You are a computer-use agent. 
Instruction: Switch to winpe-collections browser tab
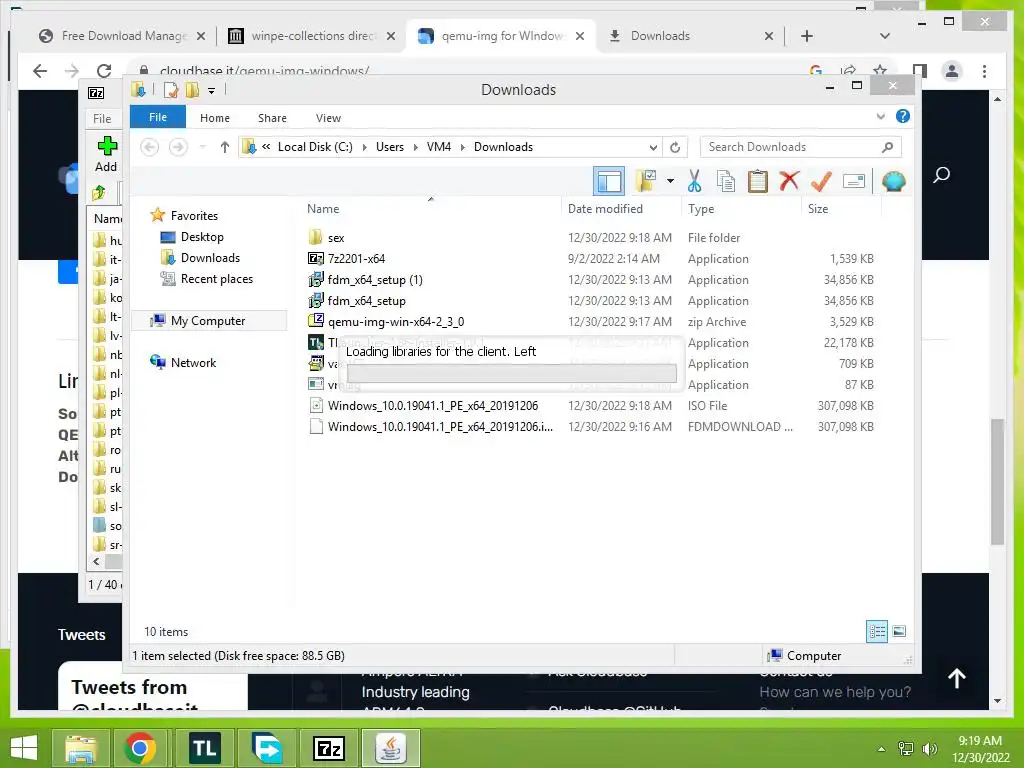point(313,36)
